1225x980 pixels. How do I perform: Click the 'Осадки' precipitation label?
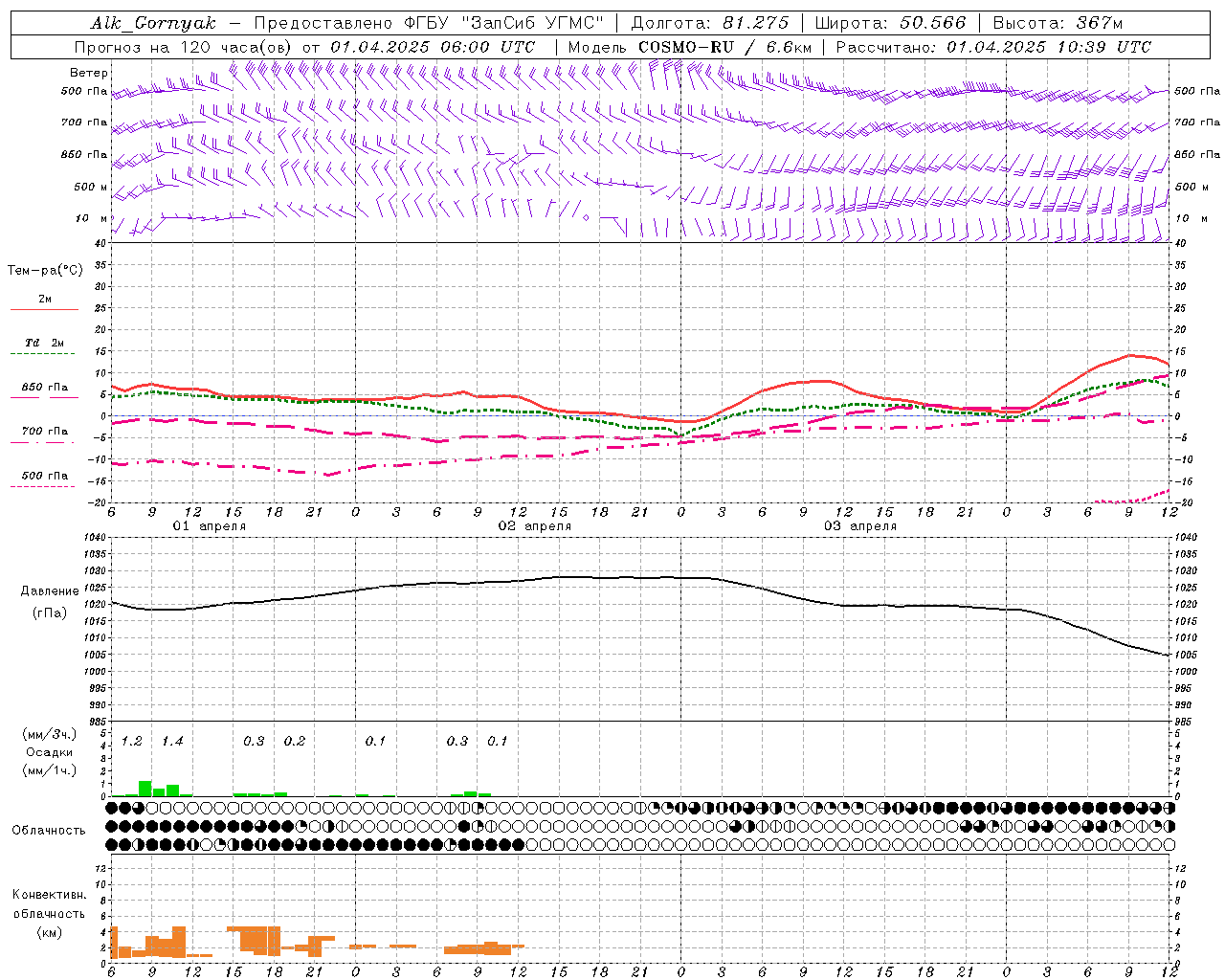click(x=50, y=752)
